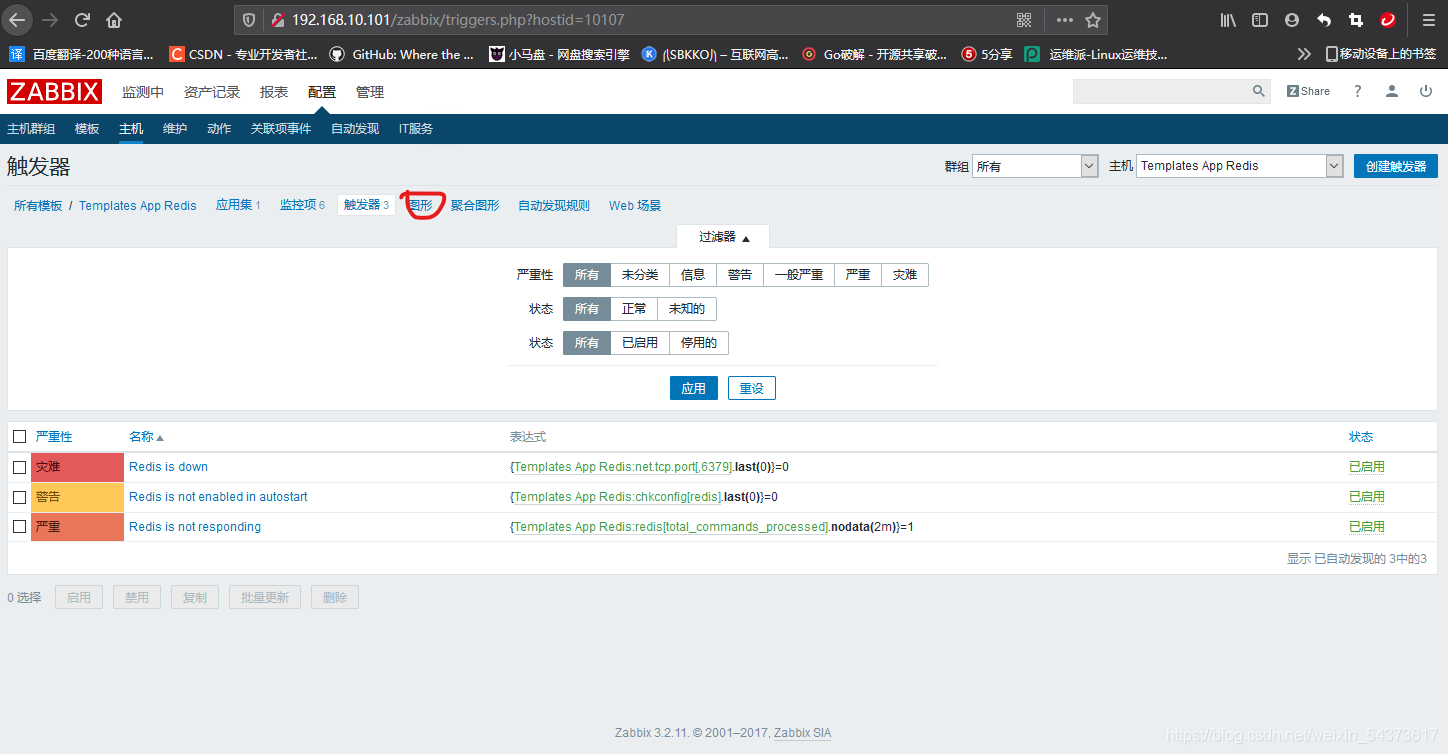The width and height of the screenshot is (1448, 754).
Task: Reload the page with refresh icon
Action: (82, 20)
